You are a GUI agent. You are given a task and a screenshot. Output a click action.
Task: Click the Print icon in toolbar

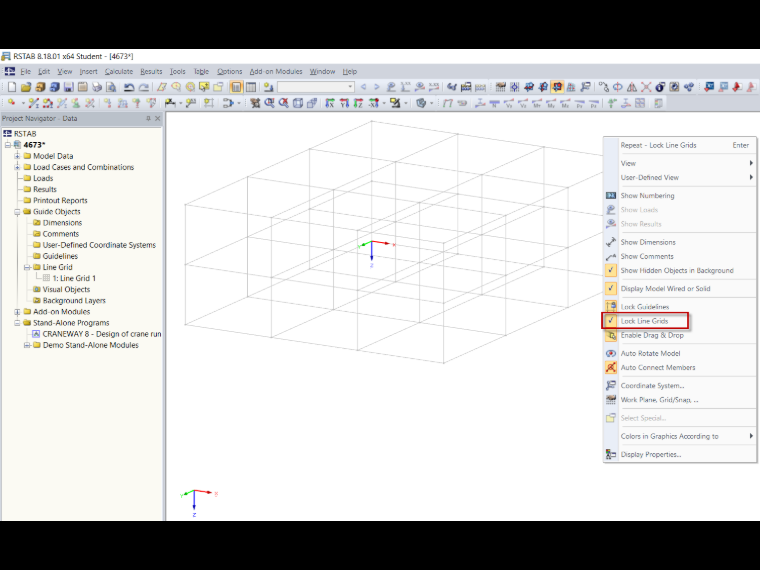pos(97,87)
